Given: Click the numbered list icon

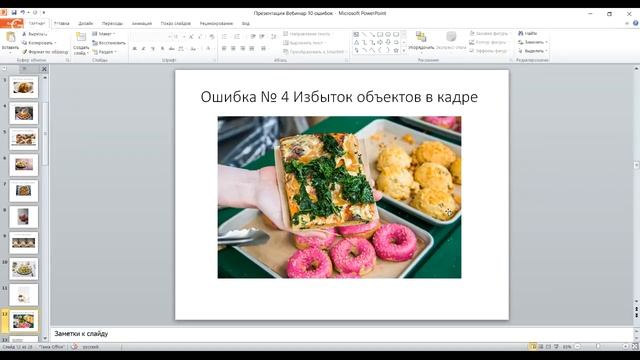Looking at the screenshot, I should coord(237,37).
